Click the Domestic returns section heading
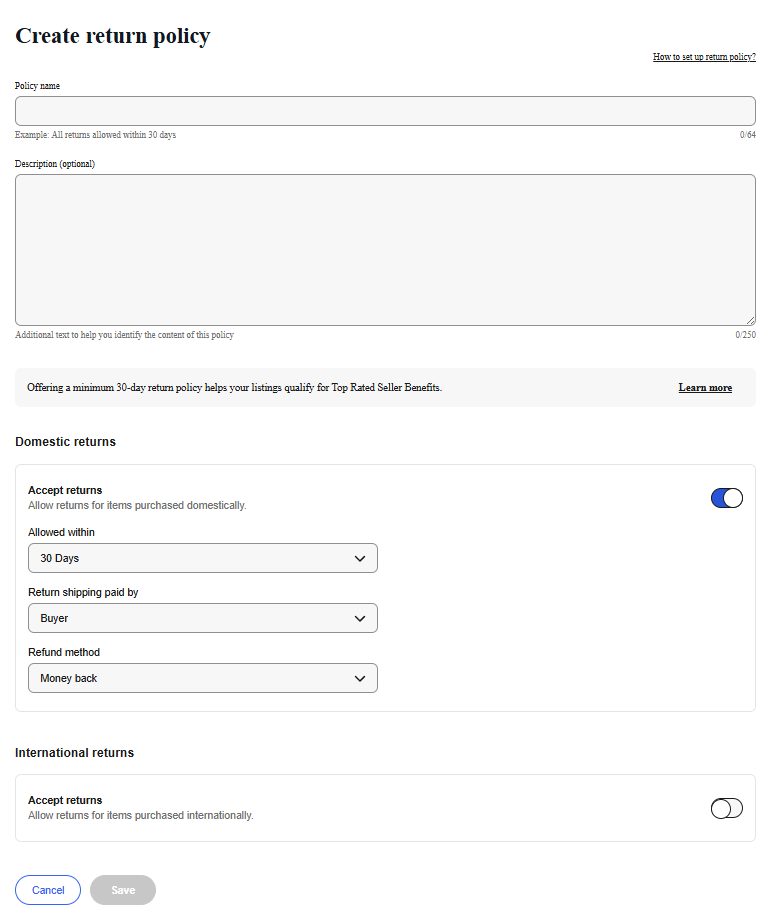 [66, 442]
